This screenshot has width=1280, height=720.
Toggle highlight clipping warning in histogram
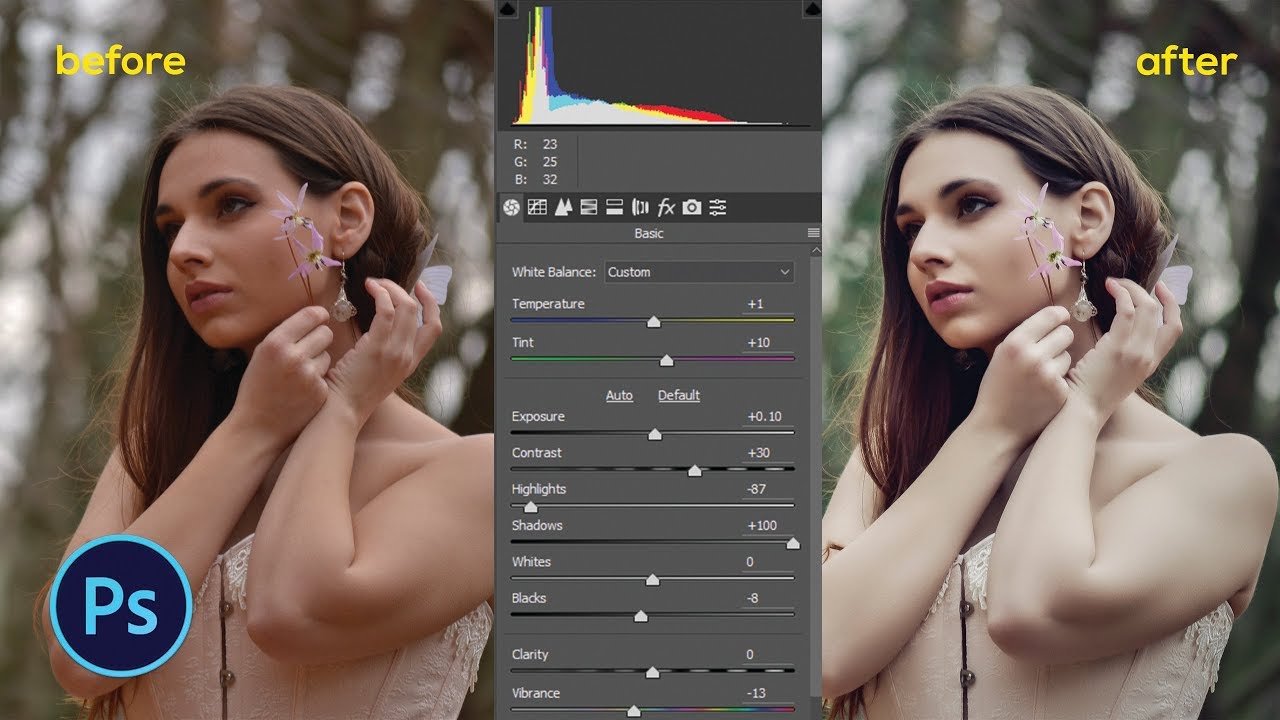812,9
